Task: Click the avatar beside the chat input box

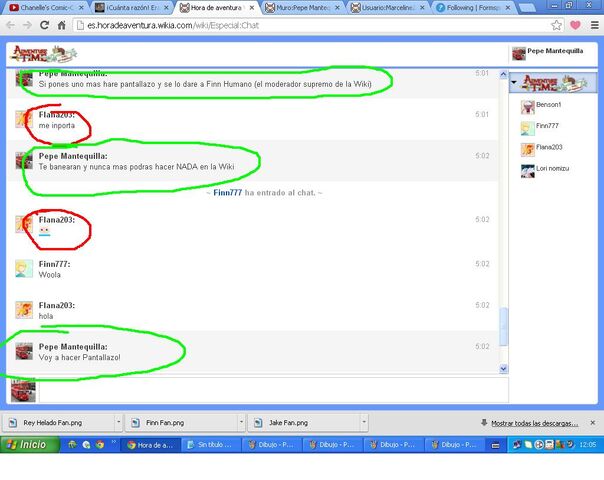Action: [23, 390]
